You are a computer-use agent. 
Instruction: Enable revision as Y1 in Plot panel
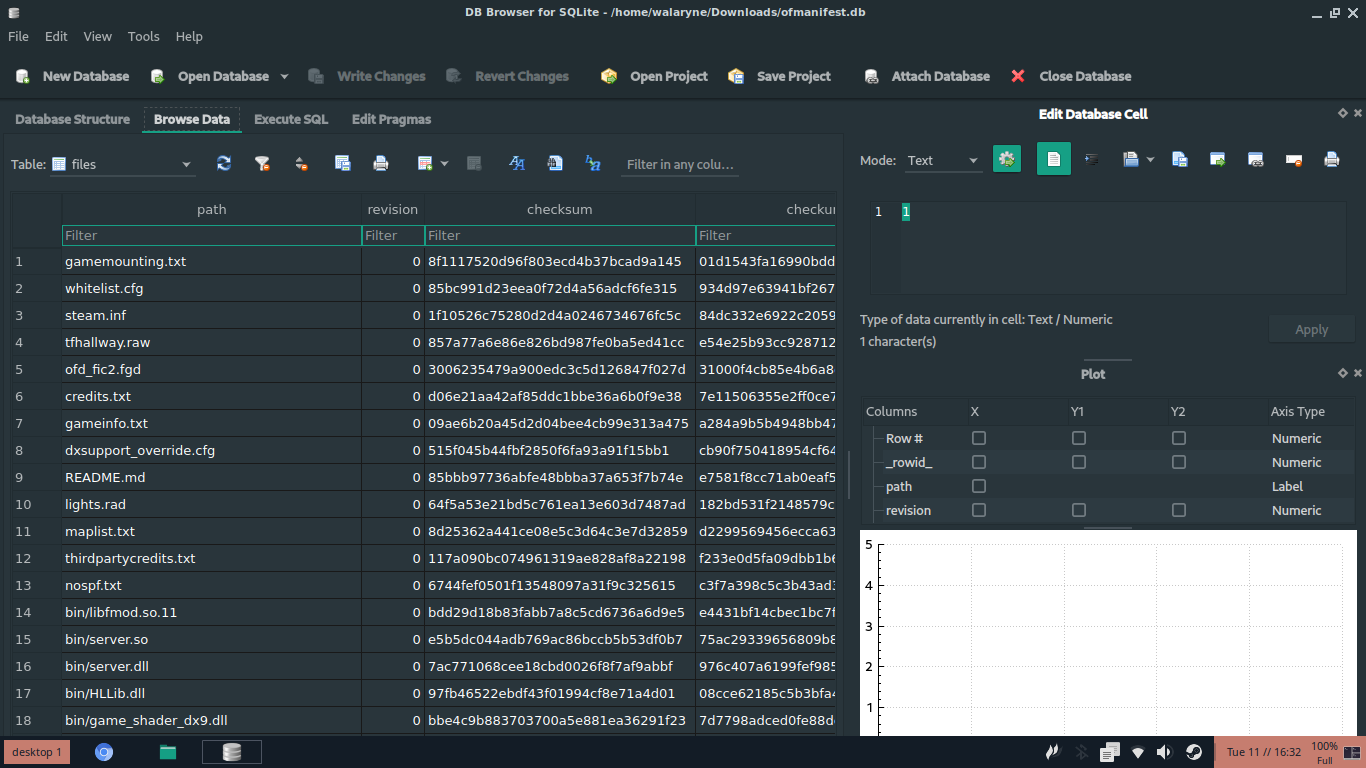[x=1078, y=510]
